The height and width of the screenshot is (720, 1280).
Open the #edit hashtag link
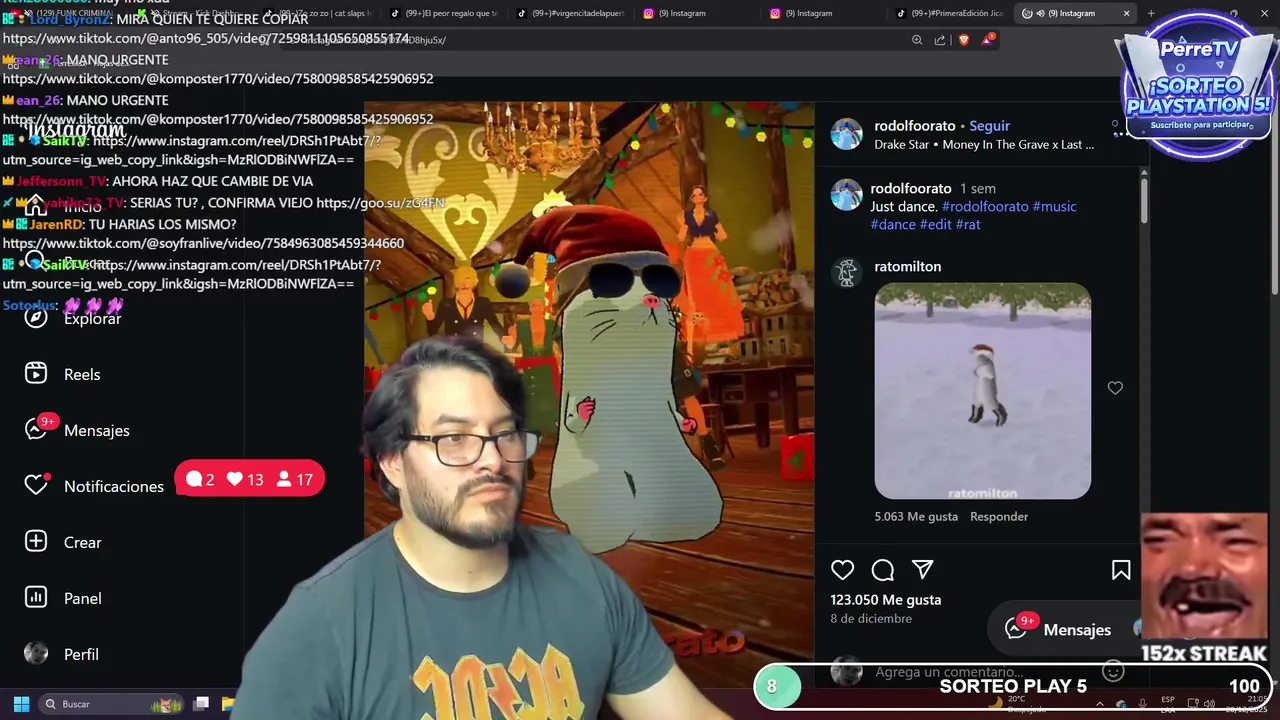(936, 224)
